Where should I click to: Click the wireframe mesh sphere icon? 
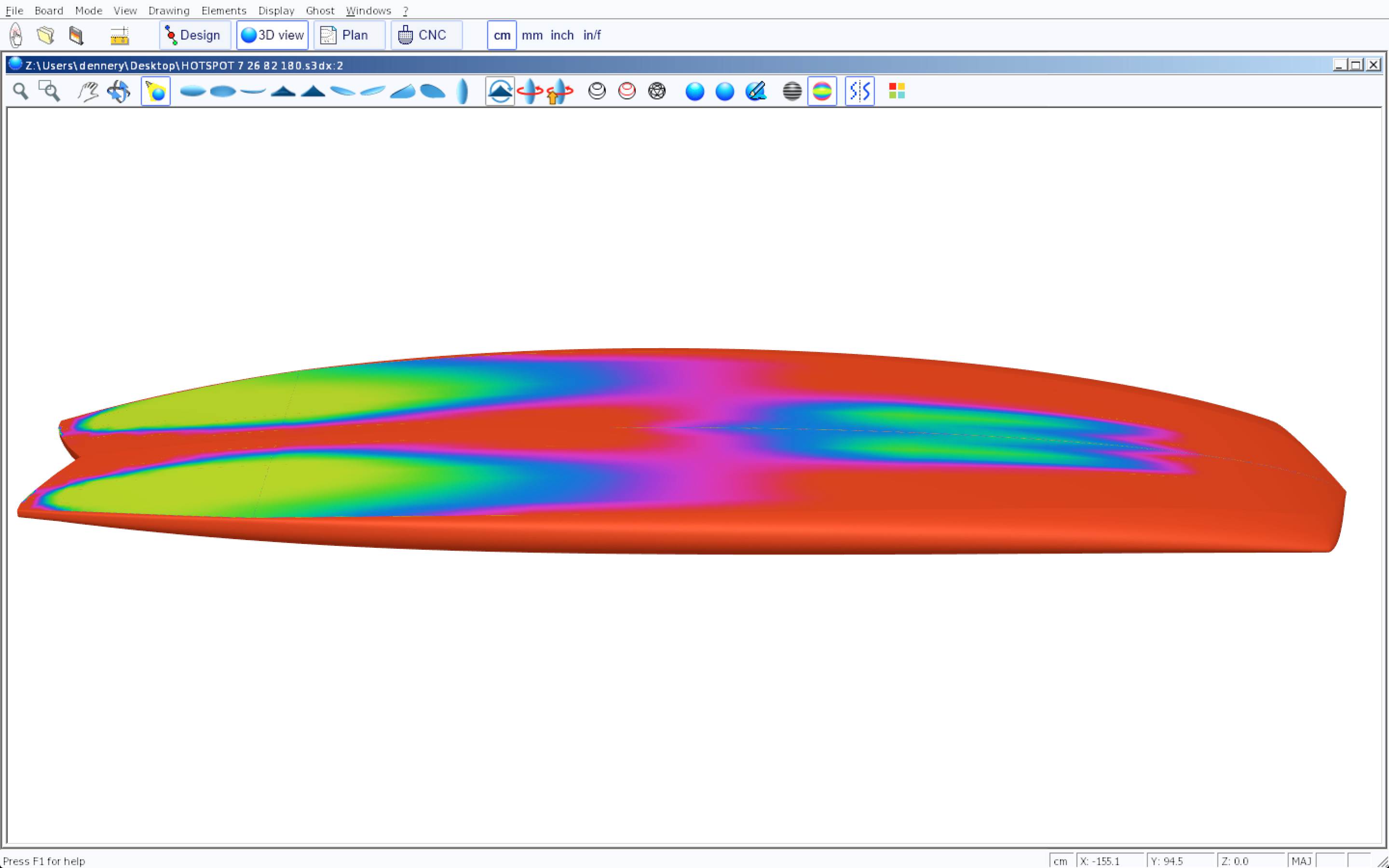click(x=656, y=91)
